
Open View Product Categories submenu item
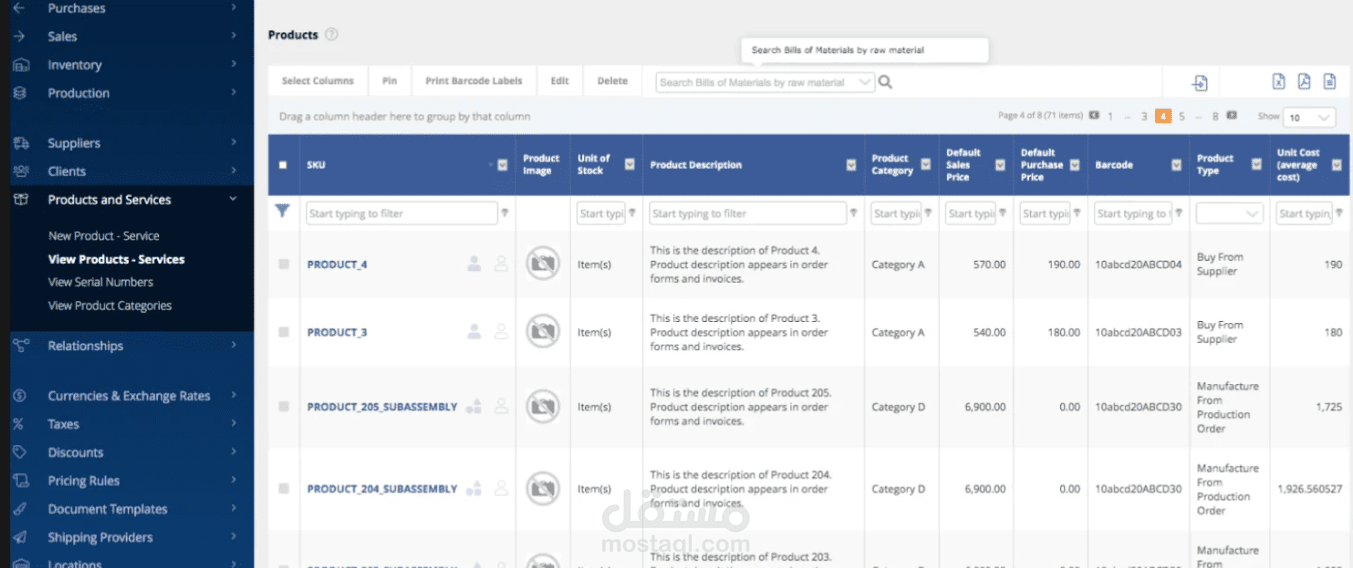point(110,305)
